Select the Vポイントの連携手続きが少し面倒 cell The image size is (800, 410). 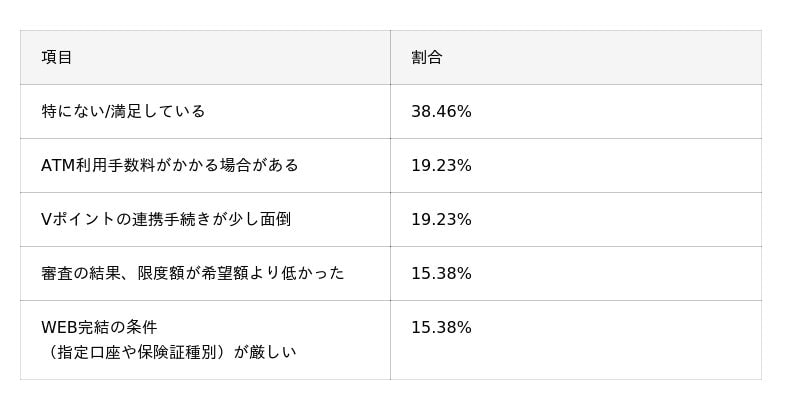pyautogui.click(x=166, y=220)
